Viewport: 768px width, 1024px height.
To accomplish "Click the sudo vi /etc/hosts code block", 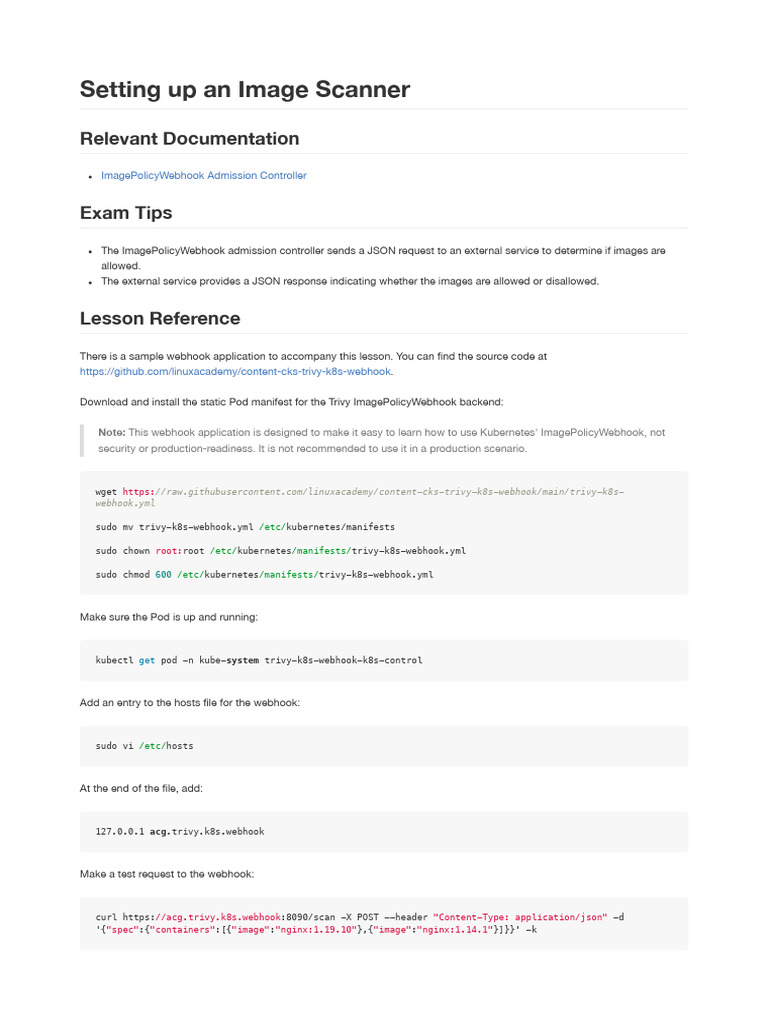I will (x=384, y=746).
